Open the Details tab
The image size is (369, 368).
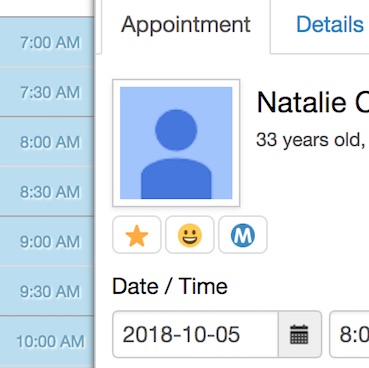pos(330,25)
